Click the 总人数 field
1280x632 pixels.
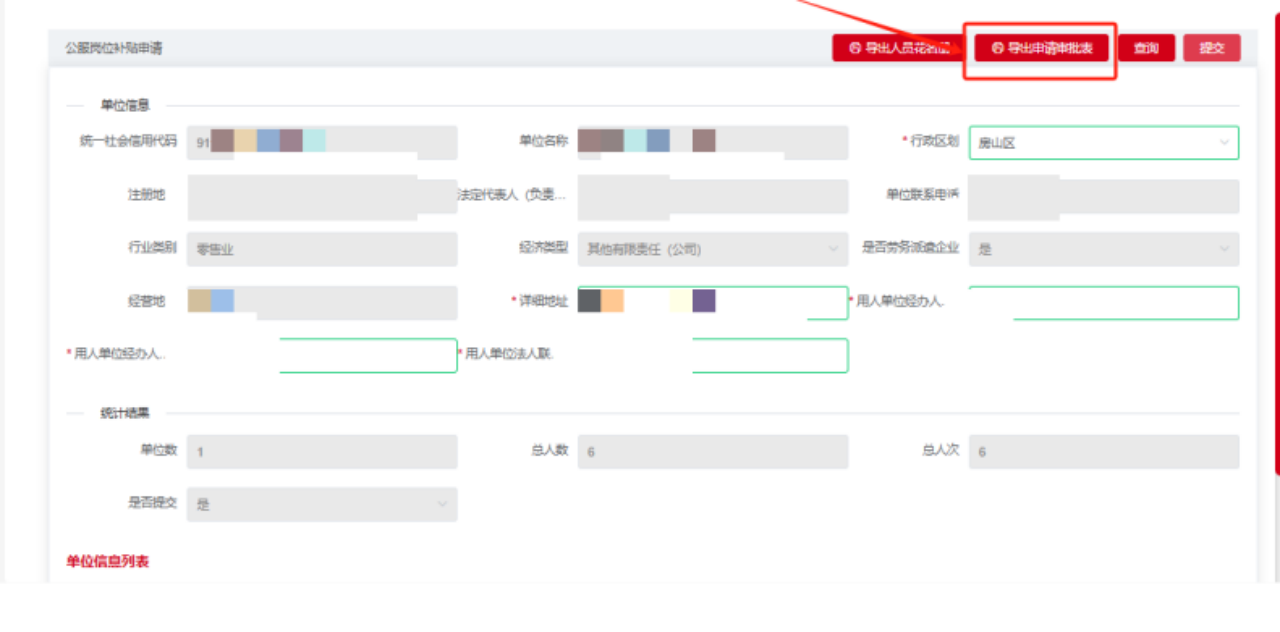[x=712, y=451]
